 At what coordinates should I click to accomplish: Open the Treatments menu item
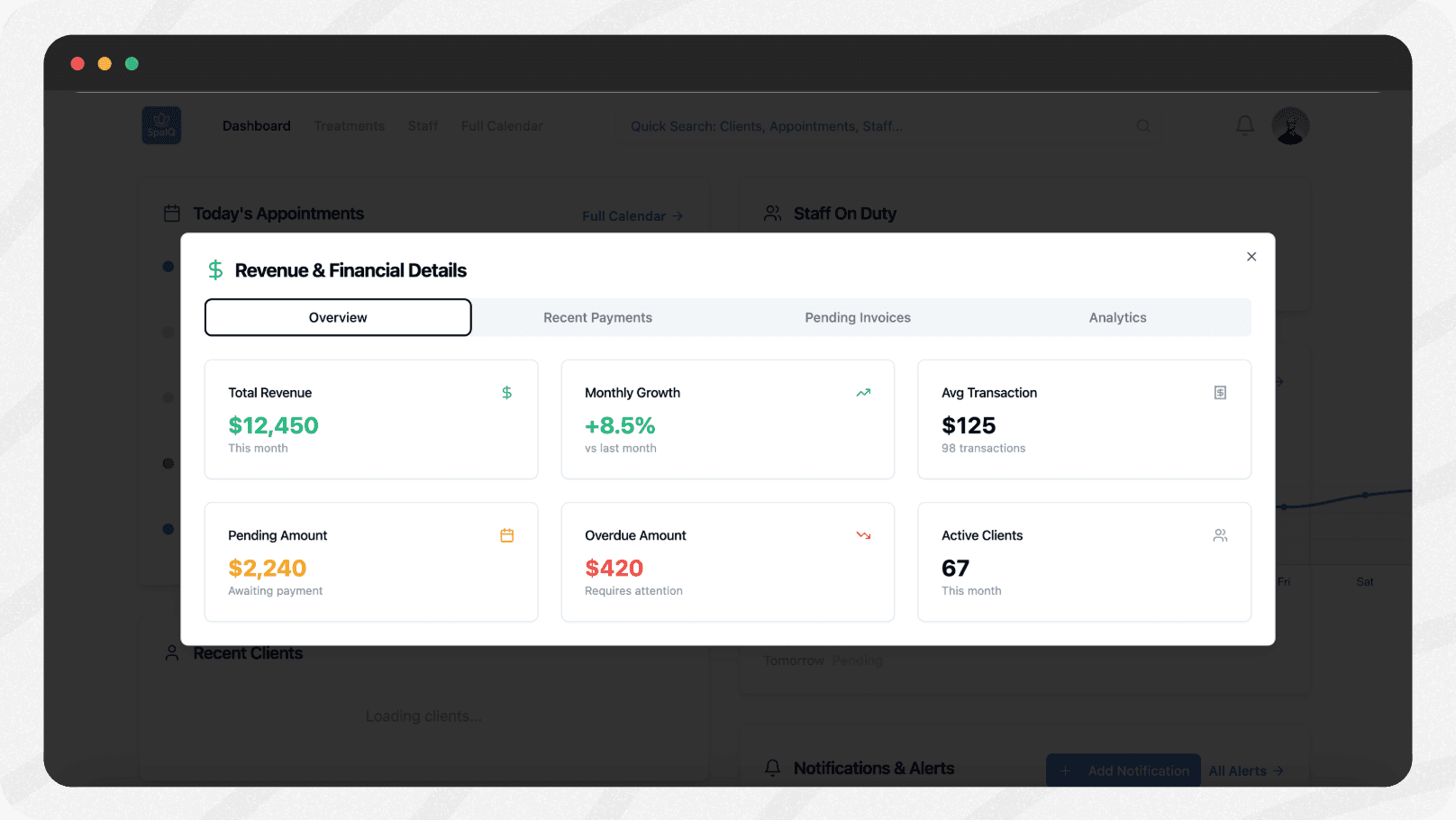point(349,126)
